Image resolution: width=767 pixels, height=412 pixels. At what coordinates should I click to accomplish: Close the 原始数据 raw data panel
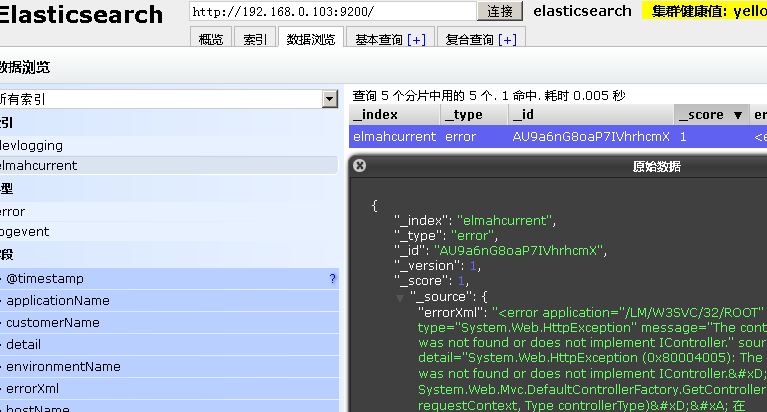[x=360, y=165]
